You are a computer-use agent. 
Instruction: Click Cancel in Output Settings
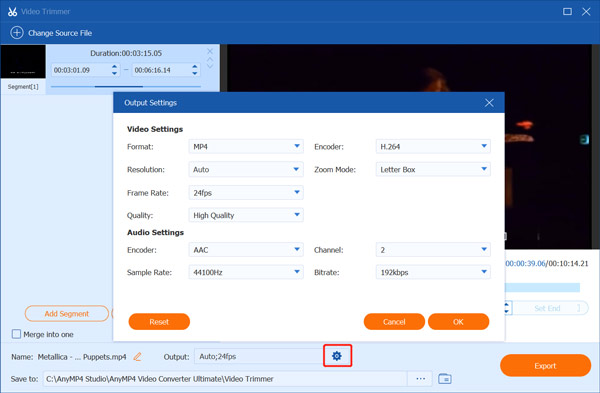point(394,322)
